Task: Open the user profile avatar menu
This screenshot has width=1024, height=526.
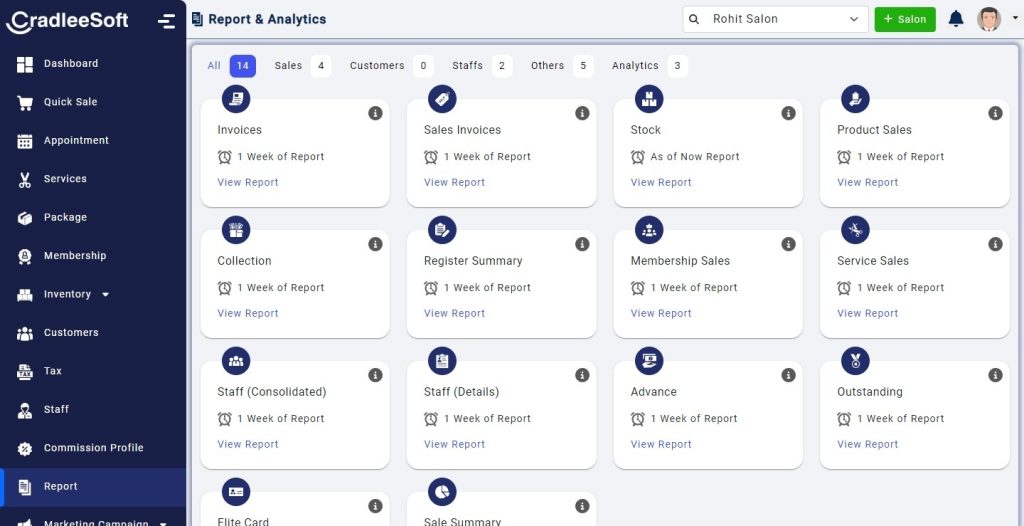Action: click(990, 19)
